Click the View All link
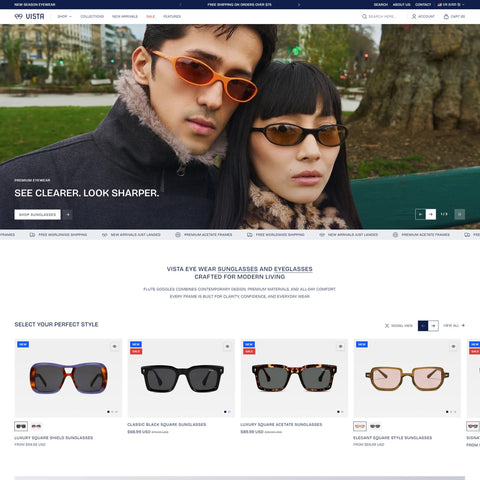 454,325
